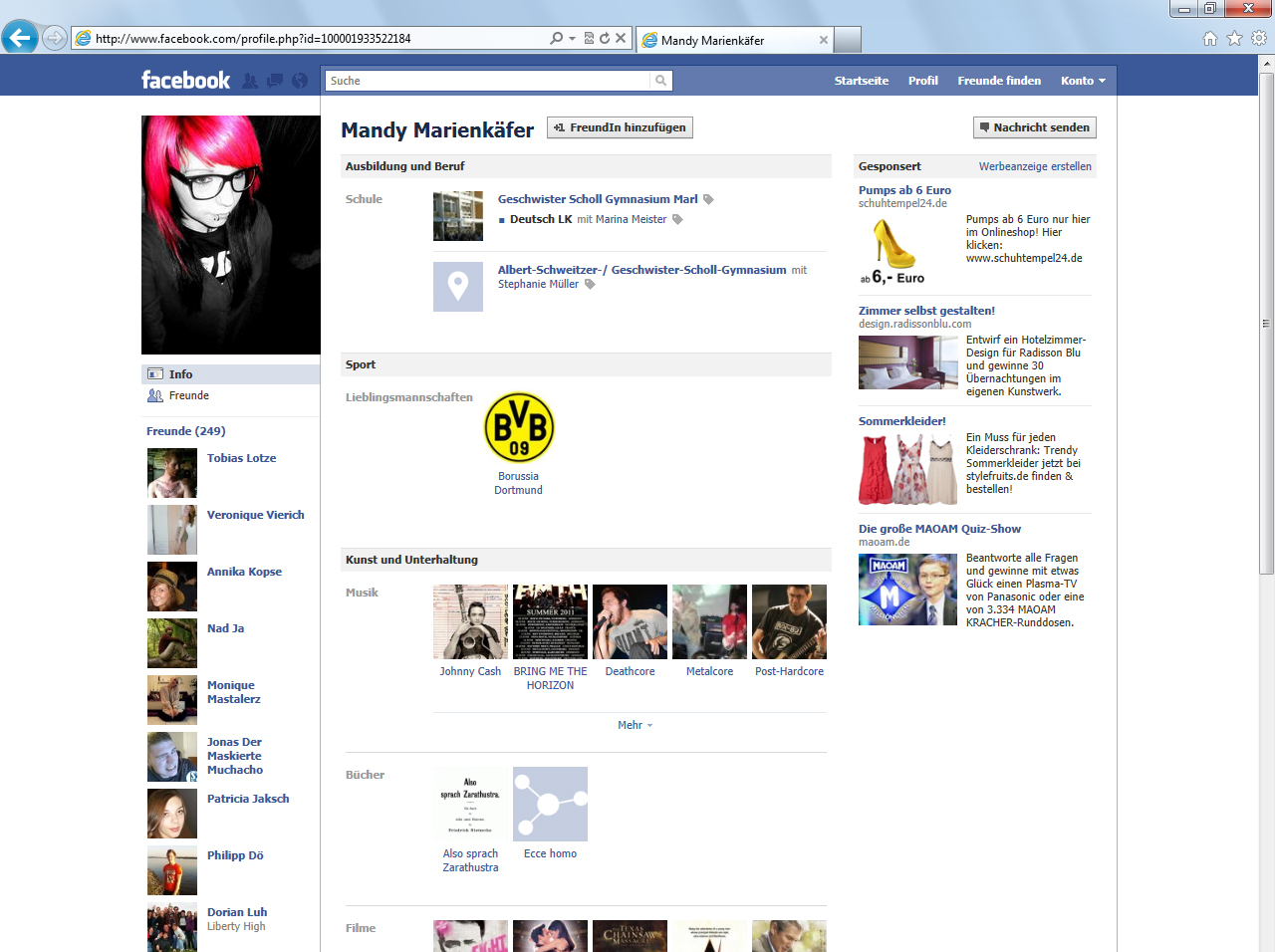Open notifications globe icon
Image resolution: width=1275 pixels, height=952 pixels.
[x=300, y=81]
